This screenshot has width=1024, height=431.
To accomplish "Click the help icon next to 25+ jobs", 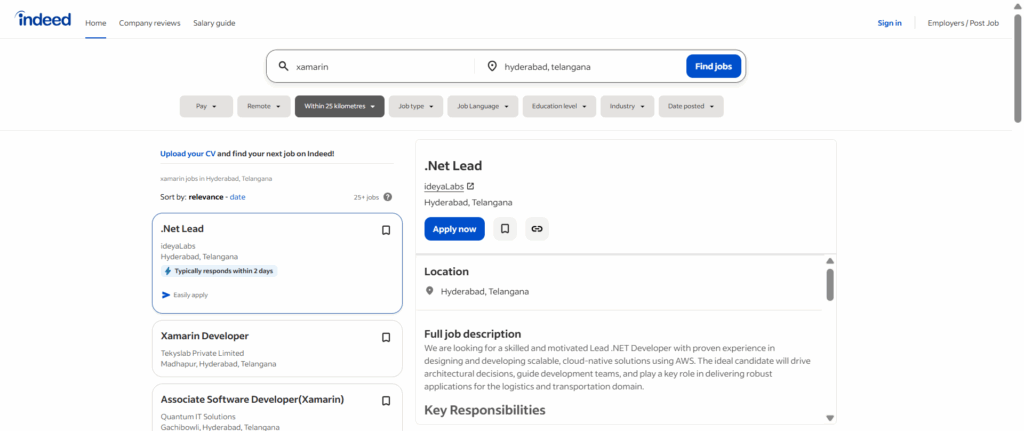I will [388, 197].
